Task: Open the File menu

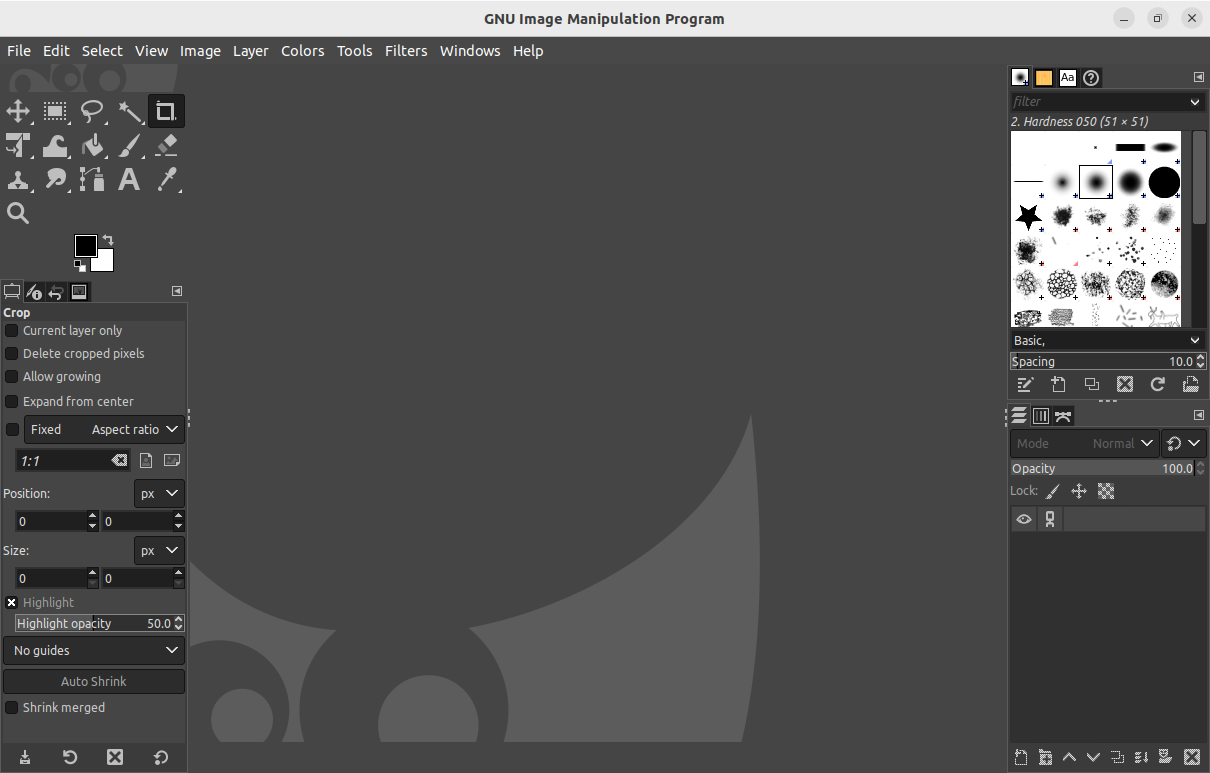Action: [x=19, y=51]
